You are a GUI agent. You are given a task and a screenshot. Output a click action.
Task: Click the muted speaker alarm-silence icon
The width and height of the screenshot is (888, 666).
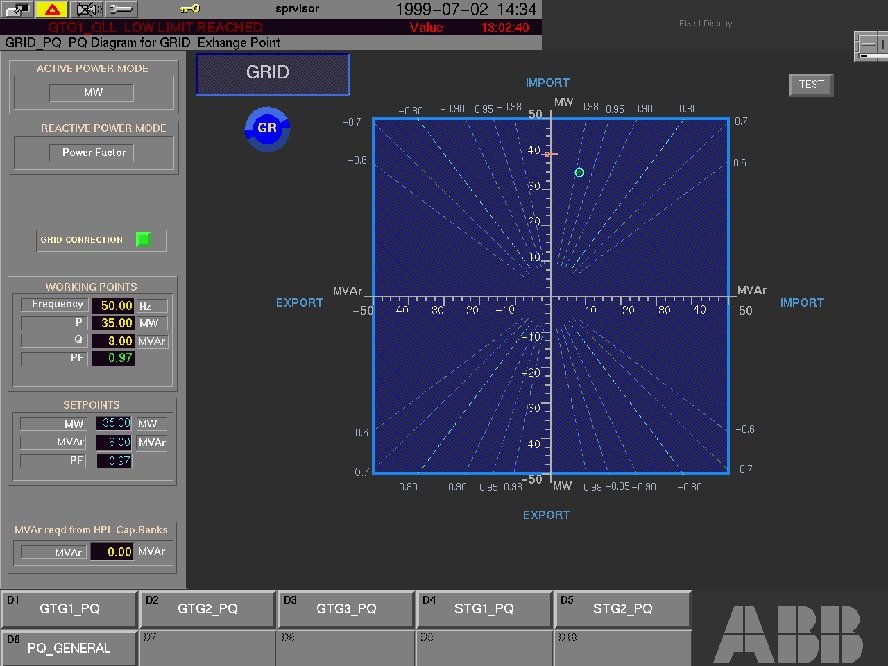88,9
